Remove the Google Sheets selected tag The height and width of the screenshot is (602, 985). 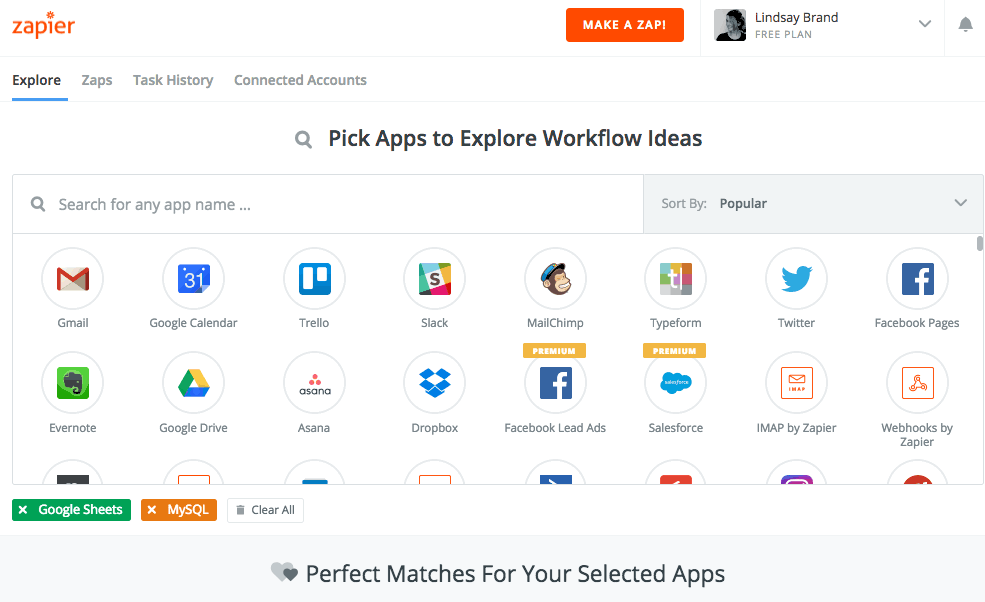[x=23, y=510]
